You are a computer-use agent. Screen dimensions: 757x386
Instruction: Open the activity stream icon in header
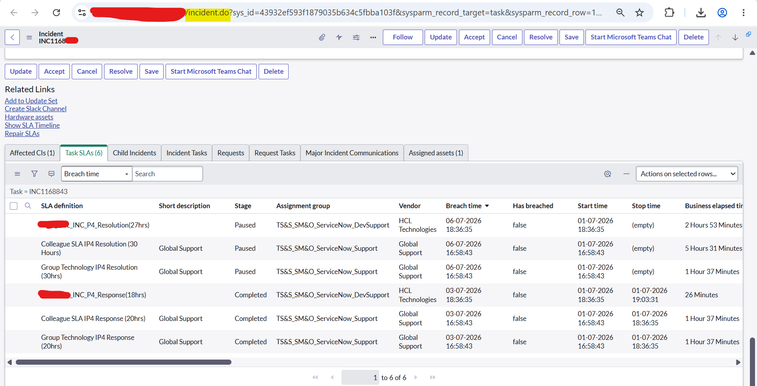(x=339, y=37)
